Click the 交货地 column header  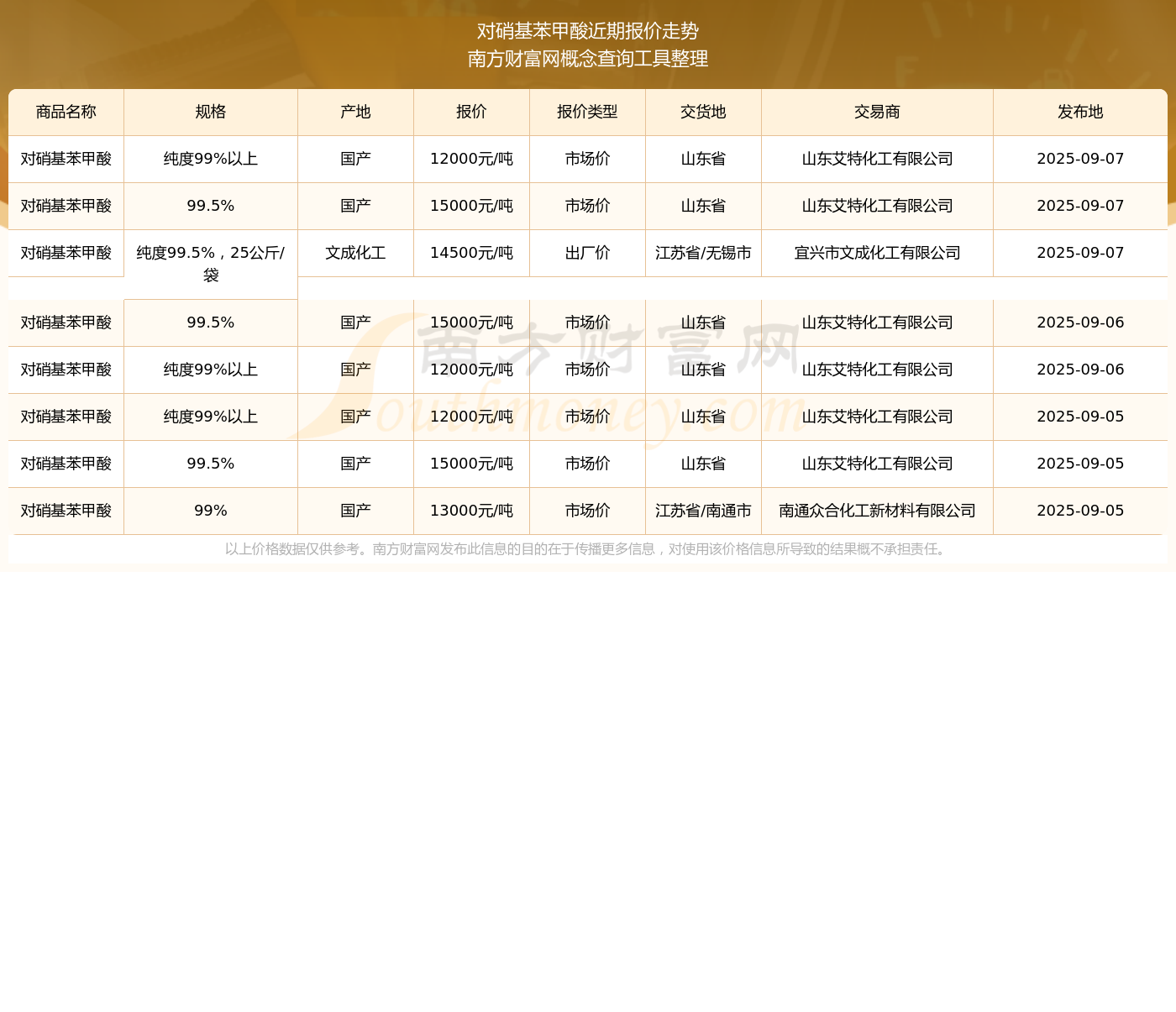[704, 113]
